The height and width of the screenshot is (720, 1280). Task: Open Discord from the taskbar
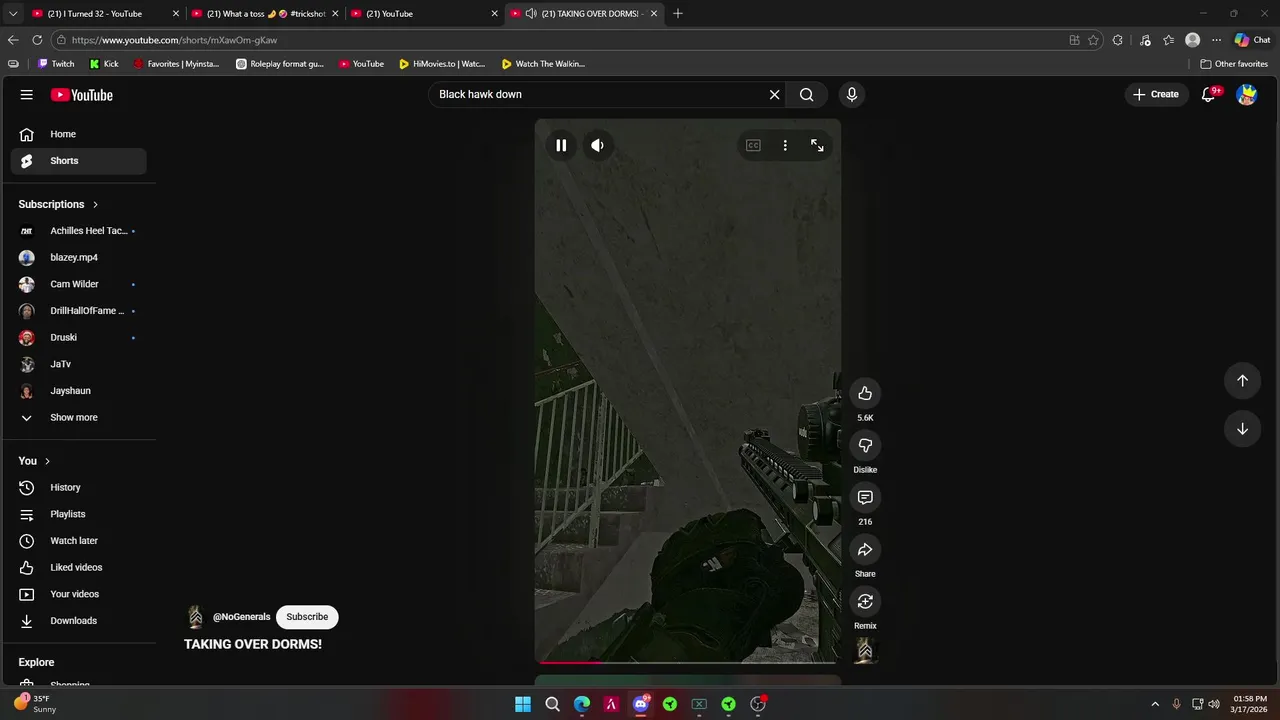coord(641,704)
